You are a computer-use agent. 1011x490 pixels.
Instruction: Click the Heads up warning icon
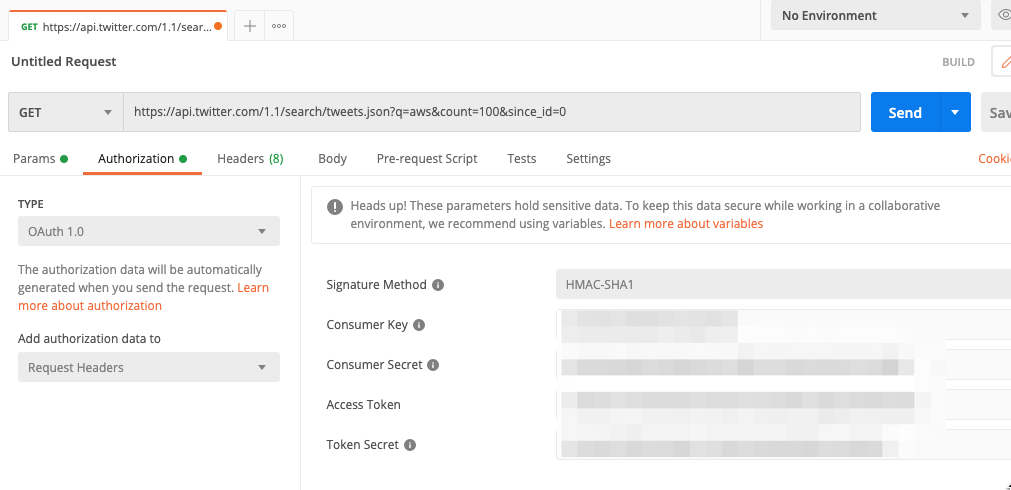pos(335,206)
